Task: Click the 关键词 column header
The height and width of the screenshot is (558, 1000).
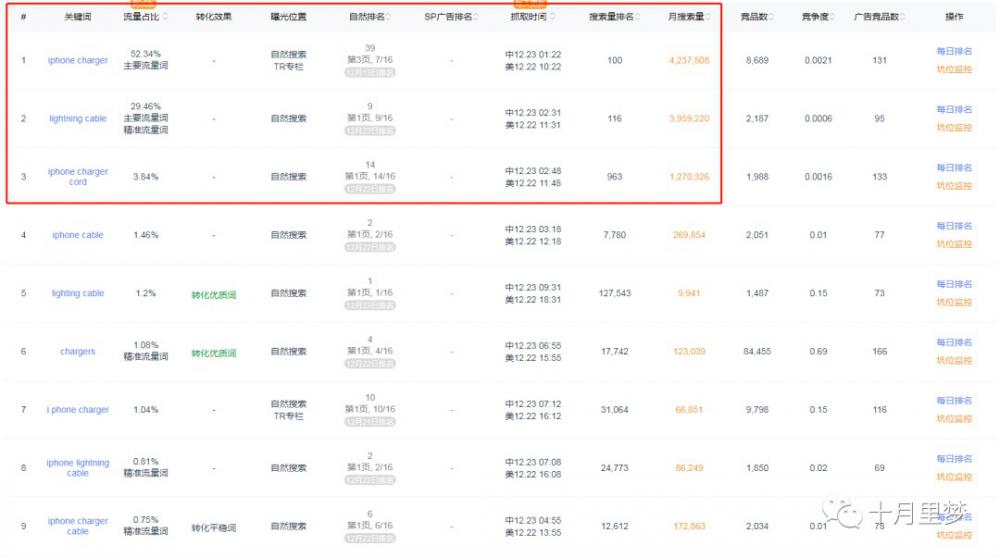Action: pyautogui.click(x=78, y=17)
